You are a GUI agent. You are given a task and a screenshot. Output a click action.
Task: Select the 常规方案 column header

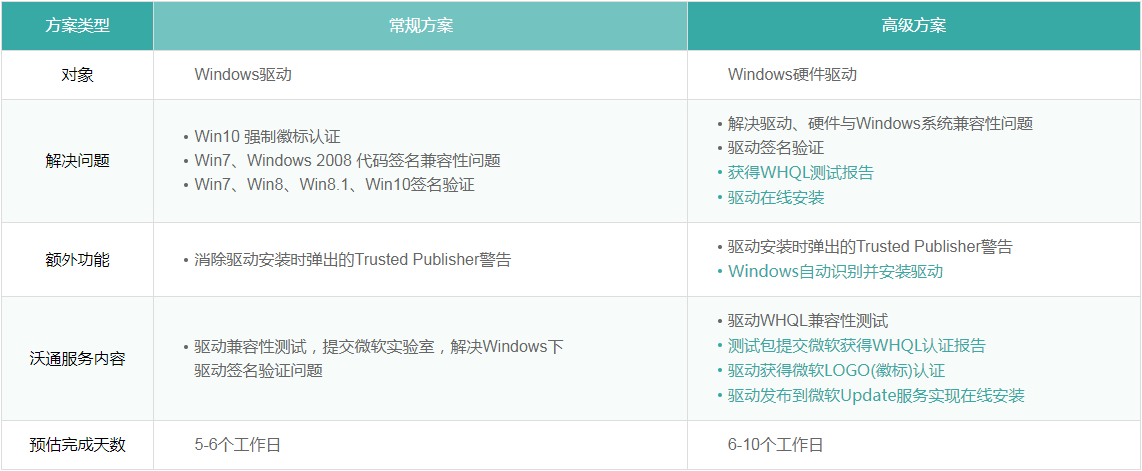(420, 25)
